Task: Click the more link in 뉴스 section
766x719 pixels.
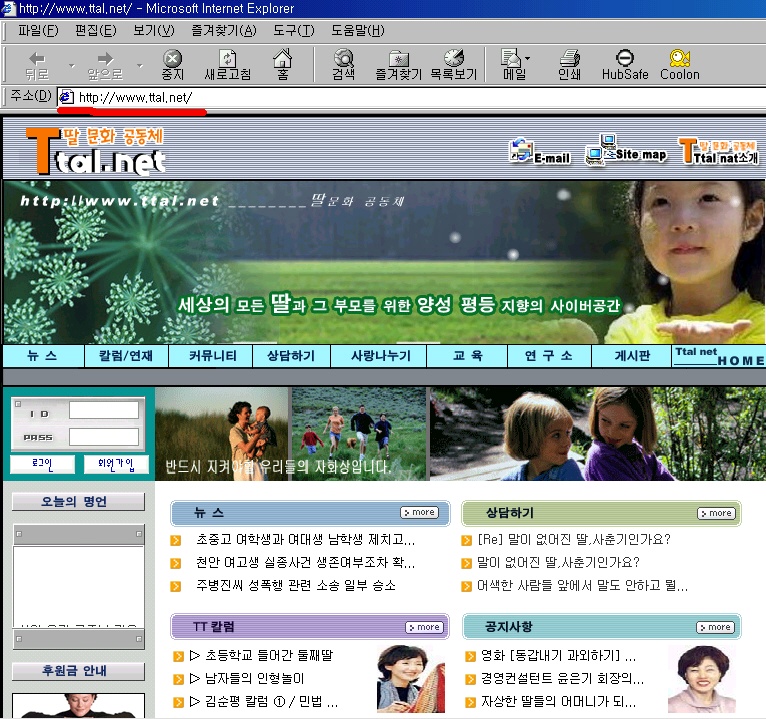Action: point(420,512)
